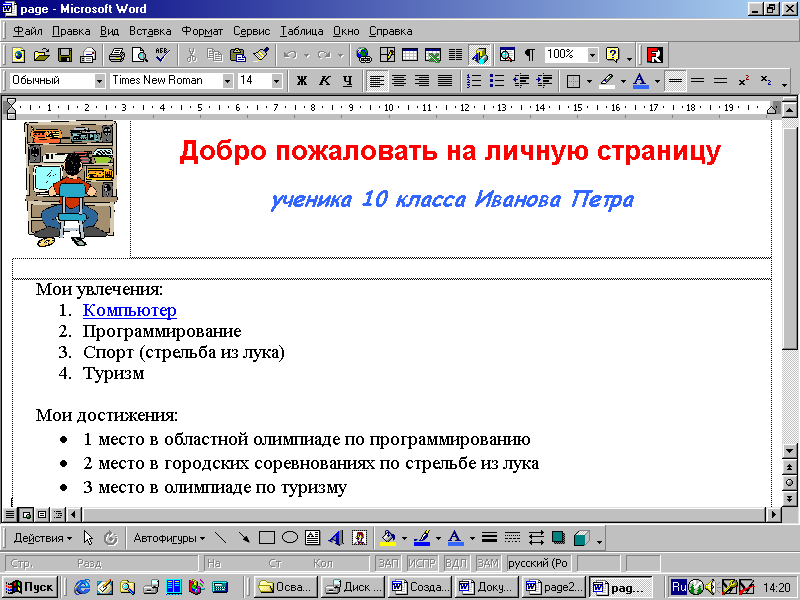Viewport: 800px width, 600px height.
Task: Insert a hyperlink with globe icon
Action: point(364,55)
